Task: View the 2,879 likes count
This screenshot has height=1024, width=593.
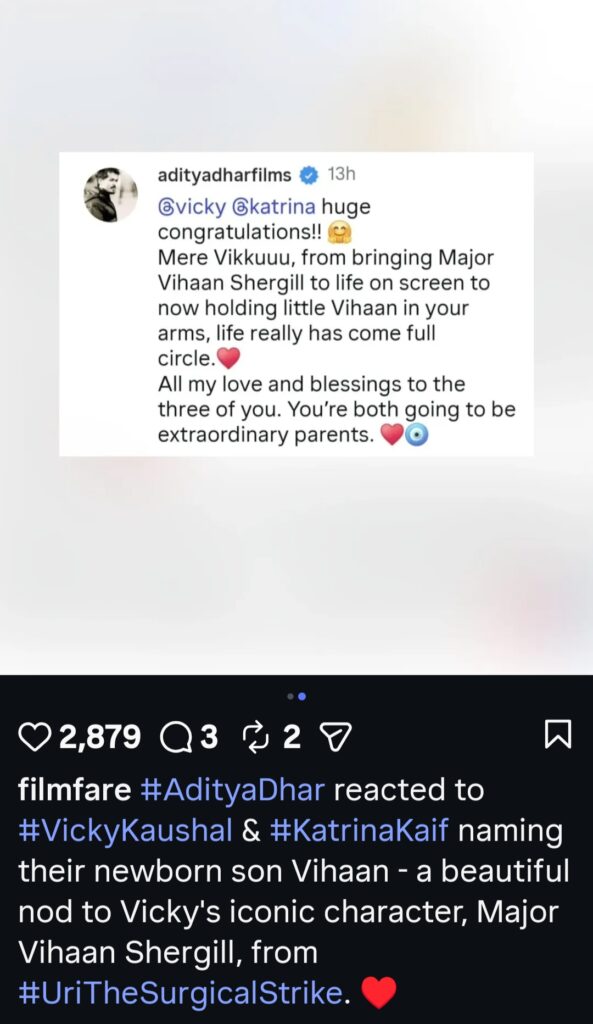Action: click(x=100, y=737)
